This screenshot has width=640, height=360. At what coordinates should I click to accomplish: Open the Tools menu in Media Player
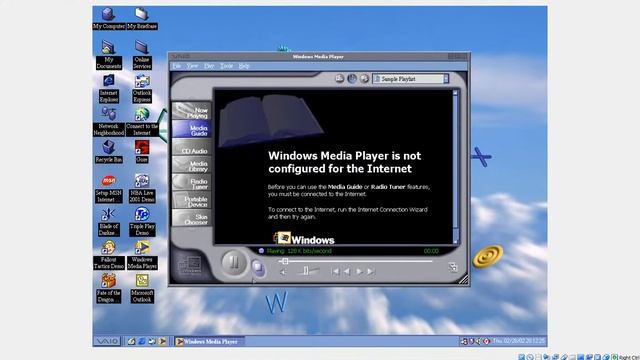227,66
